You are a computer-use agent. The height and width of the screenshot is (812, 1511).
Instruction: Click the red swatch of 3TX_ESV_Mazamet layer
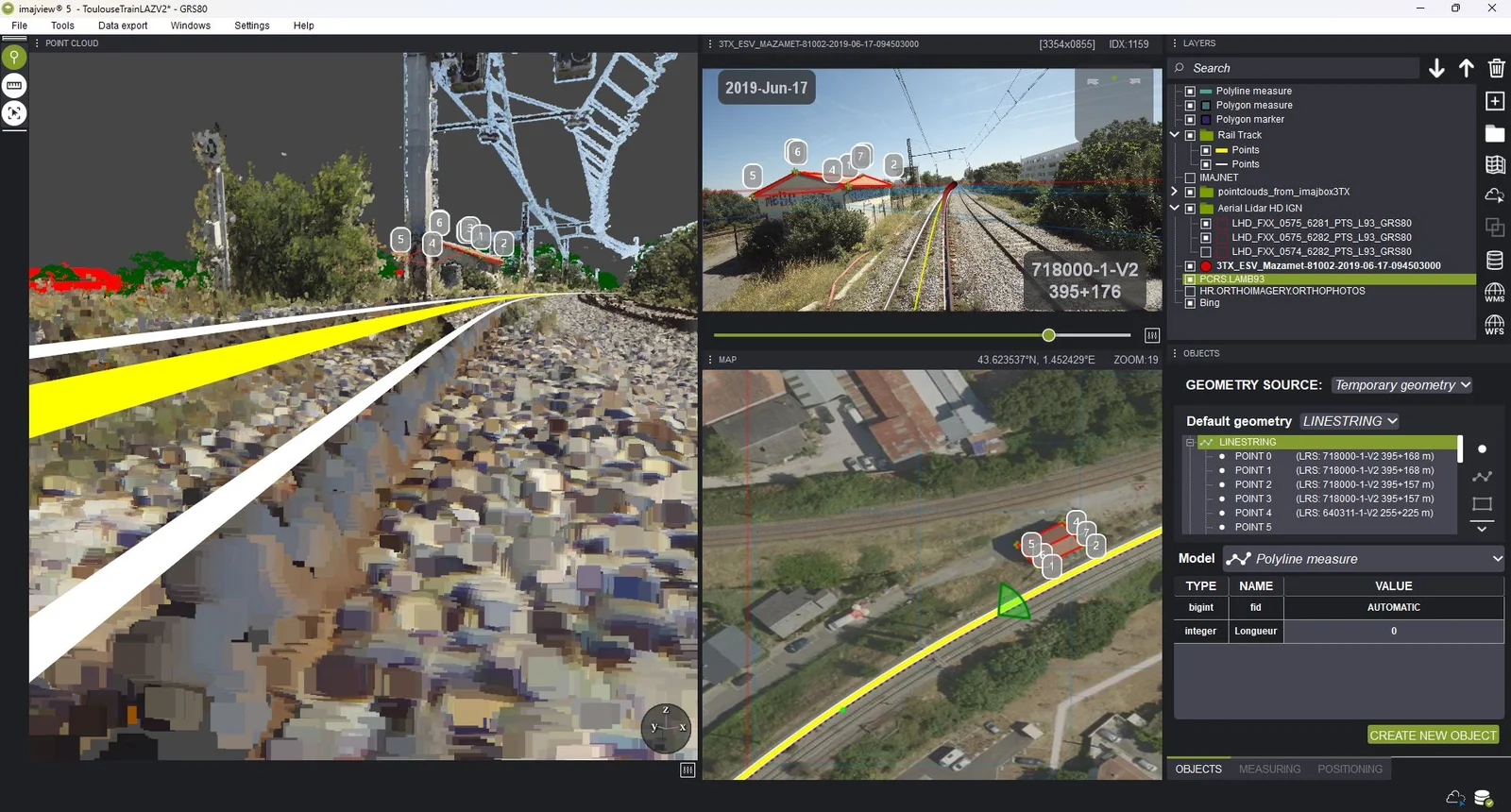click(x=1206, y=266)
